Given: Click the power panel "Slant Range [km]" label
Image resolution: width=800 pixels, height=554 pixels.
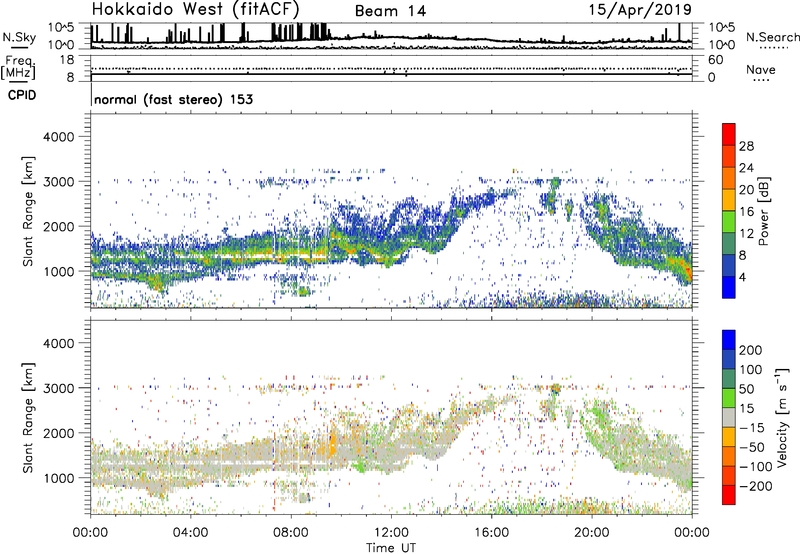Looking at the screenshot, I should 28,211.
